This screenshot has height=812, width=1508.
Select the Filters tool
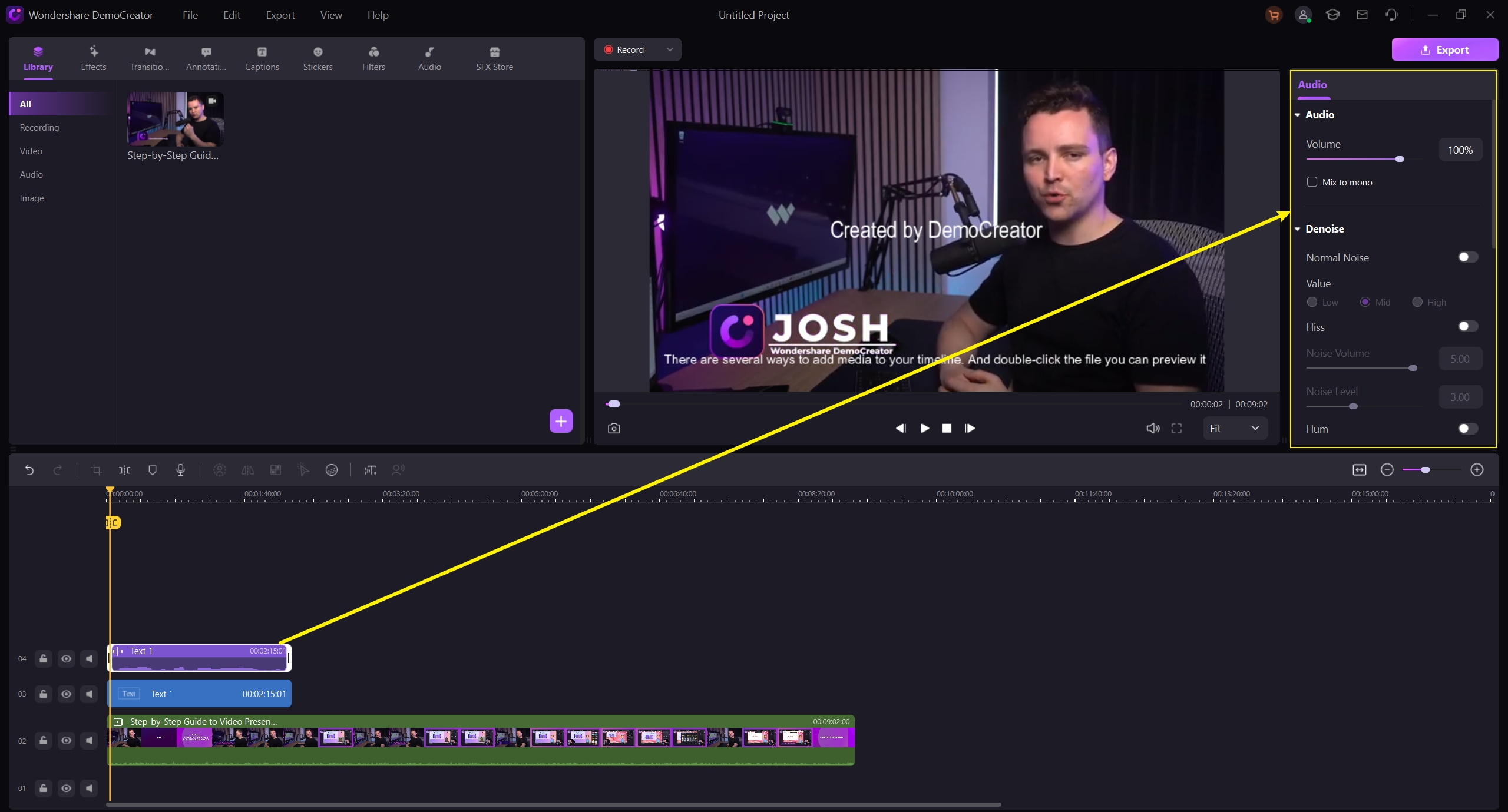tap(373, 57)
